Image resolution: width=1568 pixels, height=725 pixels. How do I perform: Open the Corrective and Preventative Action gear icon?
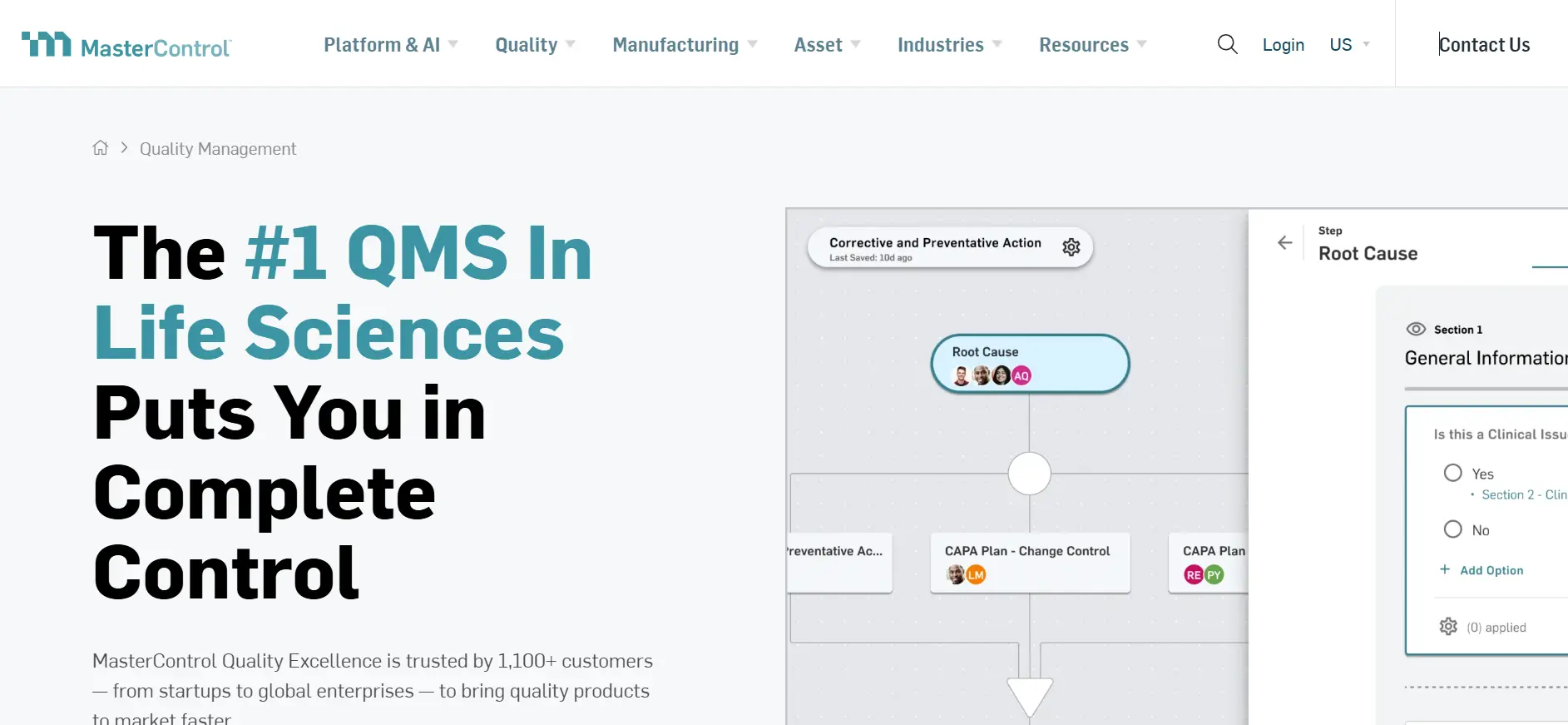(1071, 247)
